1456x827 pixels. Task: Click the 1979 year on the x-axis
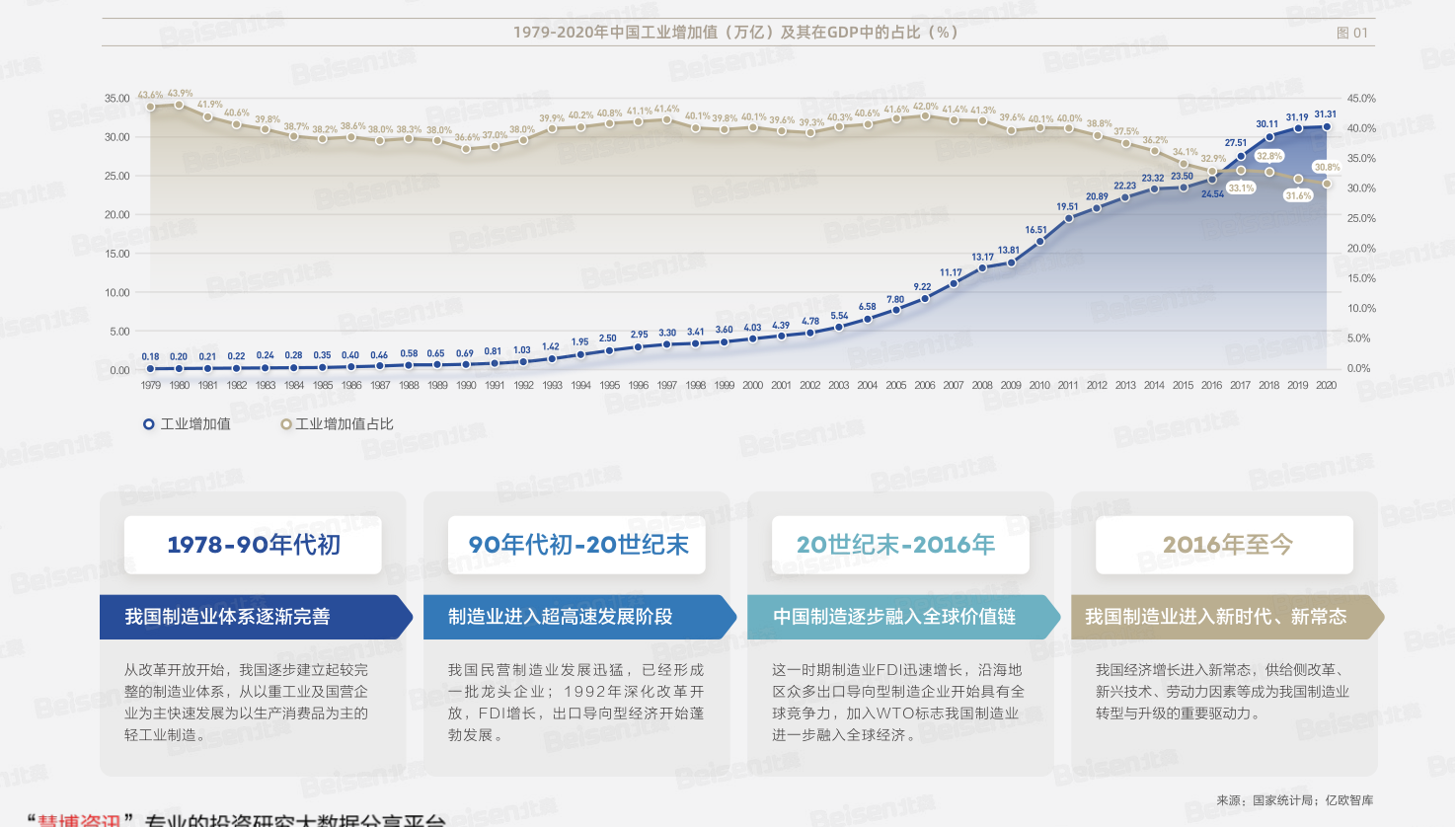pyautogui.click(x=150, y=386)
